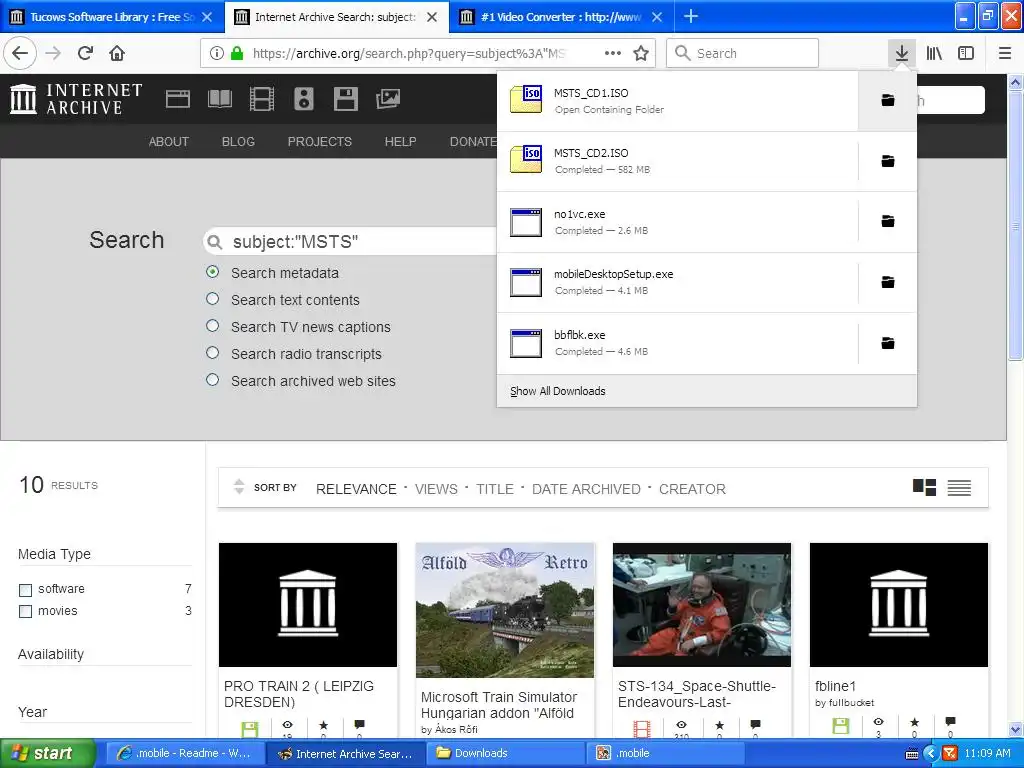Viewport: 1024px width, 768px height.
Task: Open containing folder for no1vc.exe
Action: click(x=888, y=221)
